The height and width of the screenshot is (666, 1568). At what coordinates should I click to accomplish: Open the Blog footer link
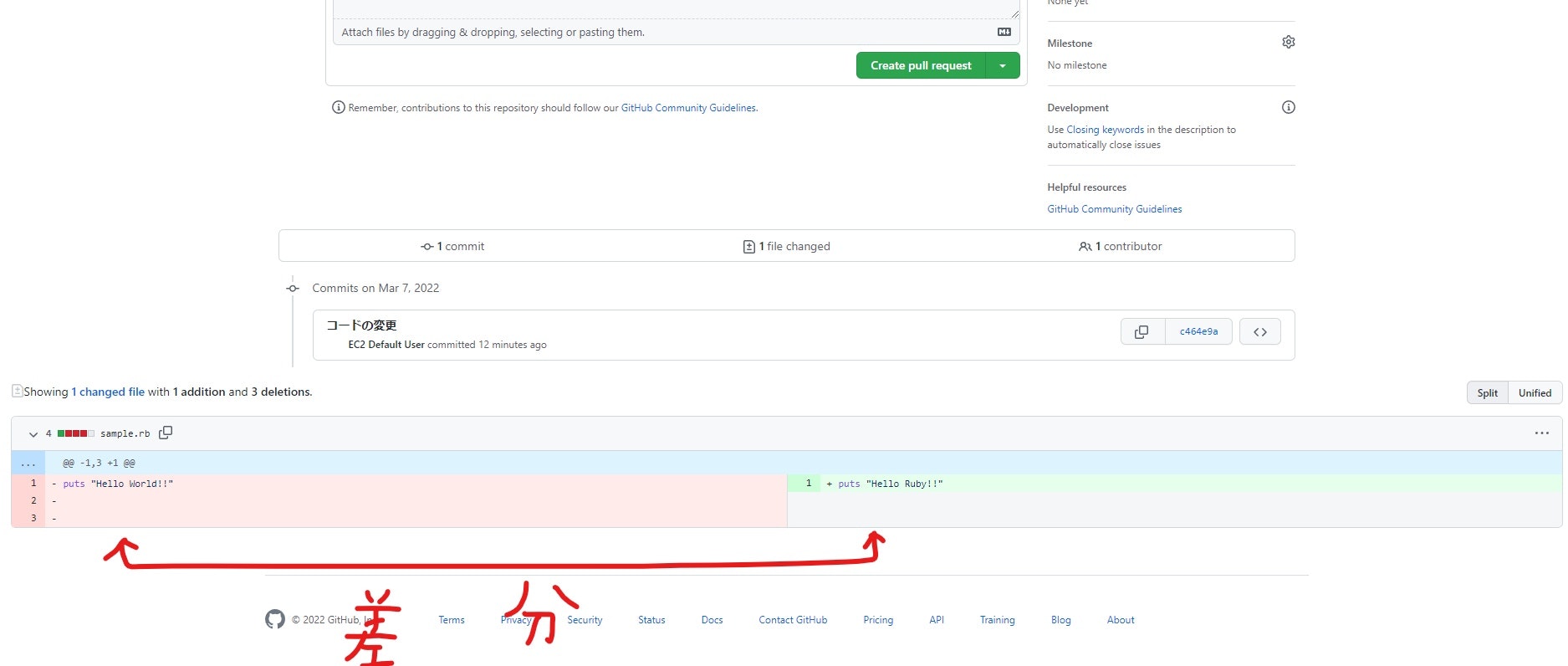pyautogui.click(x=1061, y=620)
